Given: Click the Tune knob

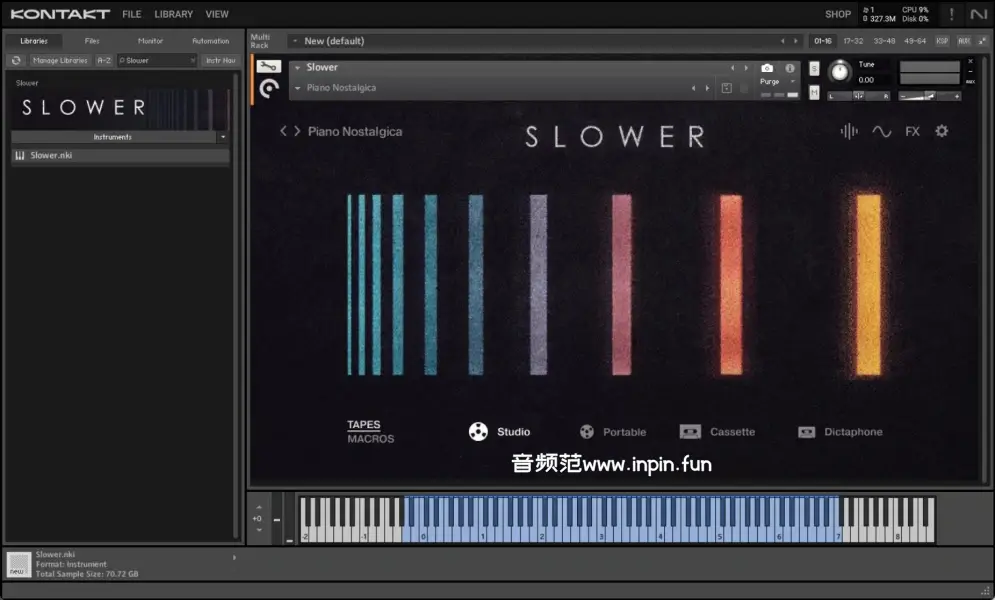Looking at the screenshot, I should click(840, 70).
